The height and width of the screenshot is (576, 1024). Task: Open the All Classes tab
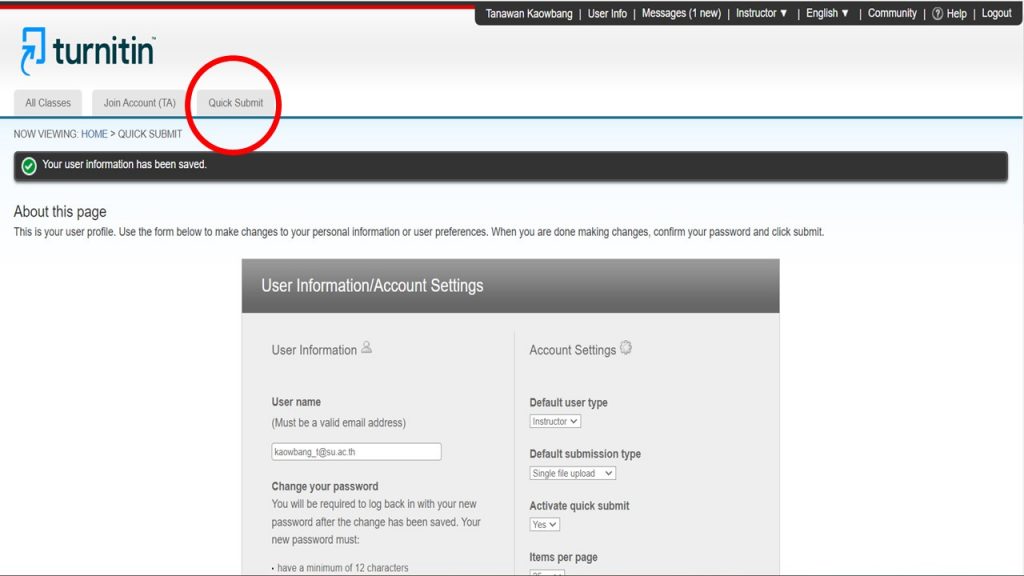[x=48, y=103]
